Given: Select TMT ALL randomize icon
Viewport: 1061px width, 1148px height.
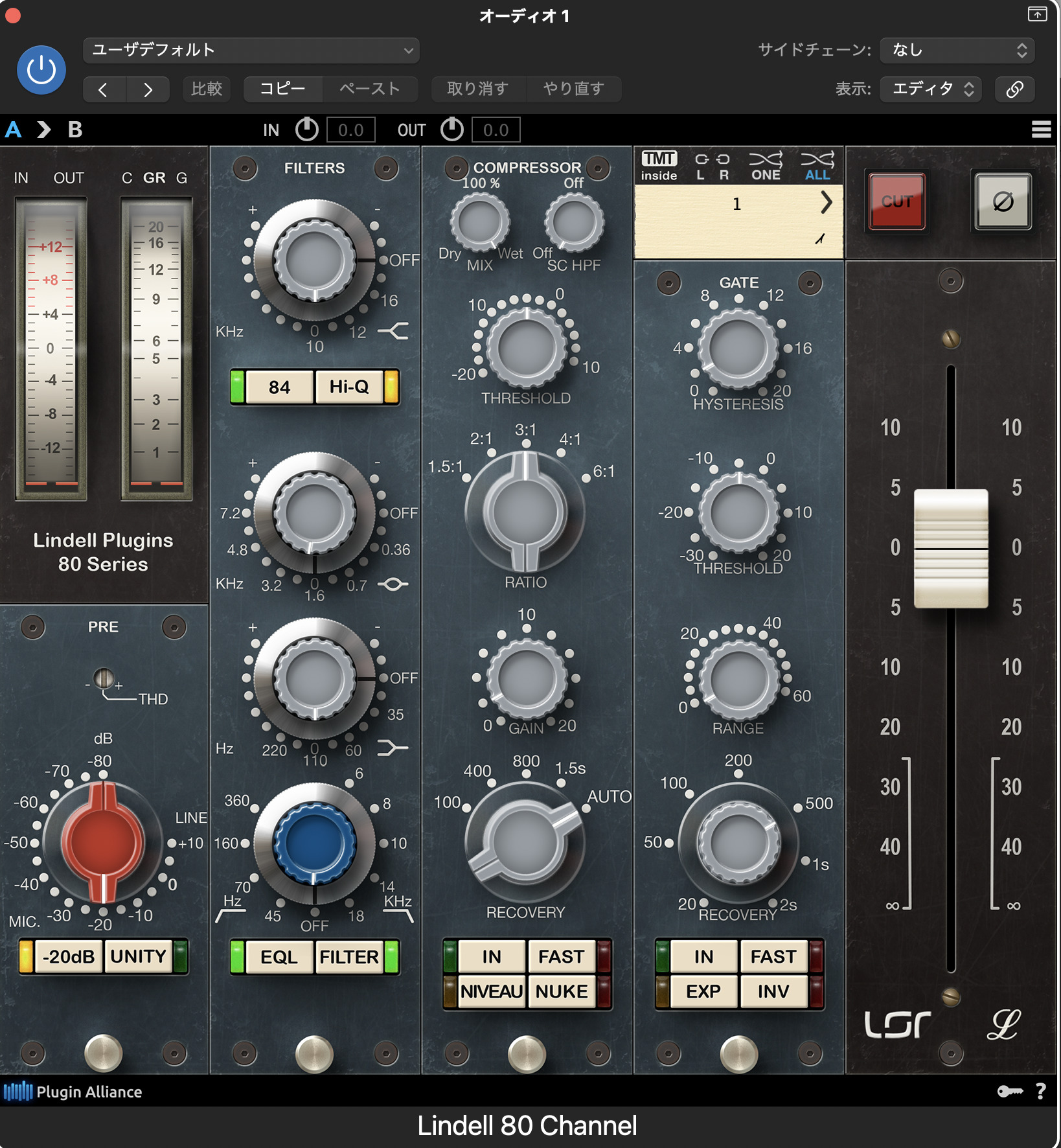Looking at the screenshot, I should (x=817, y=166).
